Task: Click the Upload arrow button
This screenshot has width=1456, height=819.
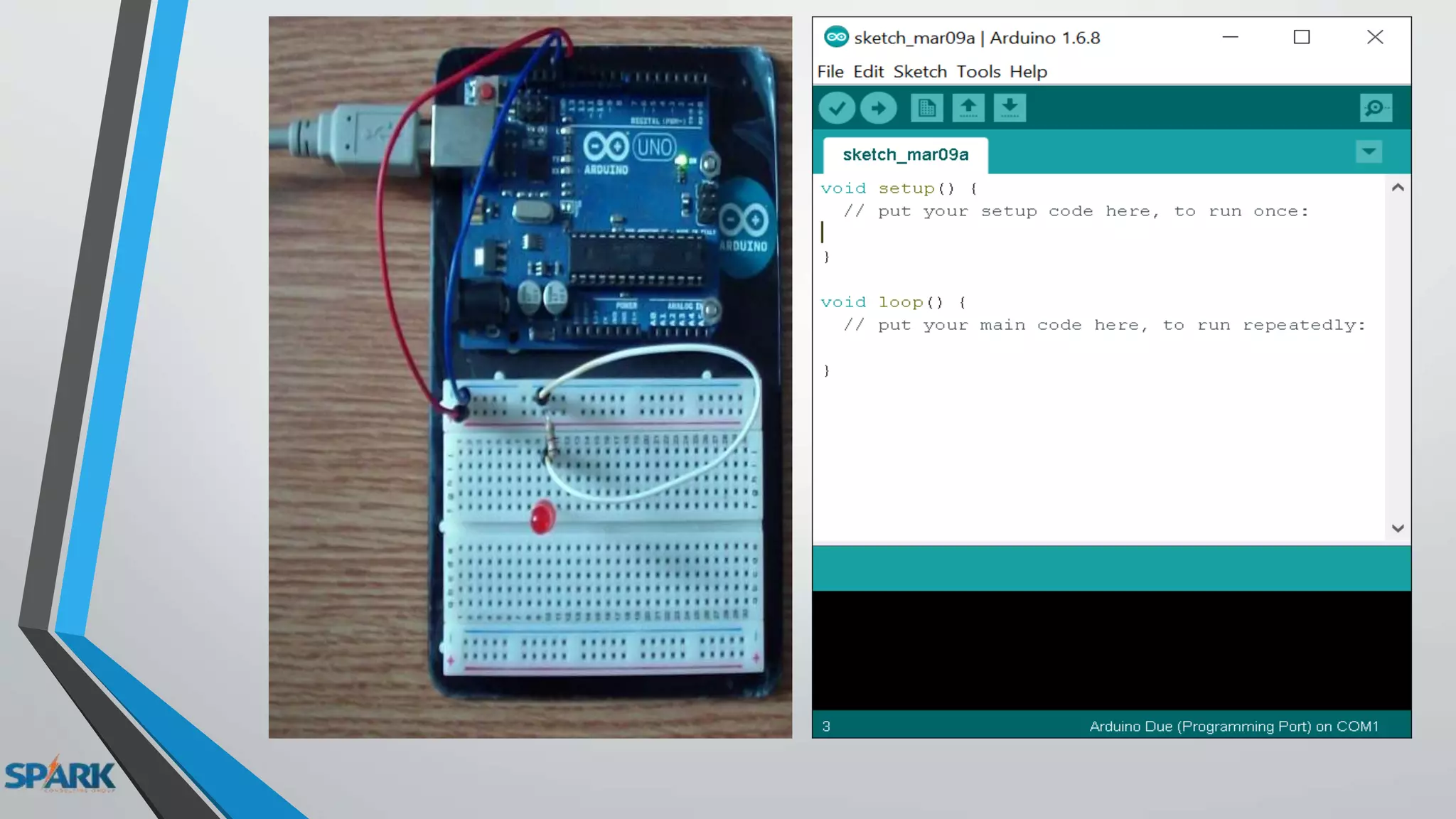Action: pos(879,108)
